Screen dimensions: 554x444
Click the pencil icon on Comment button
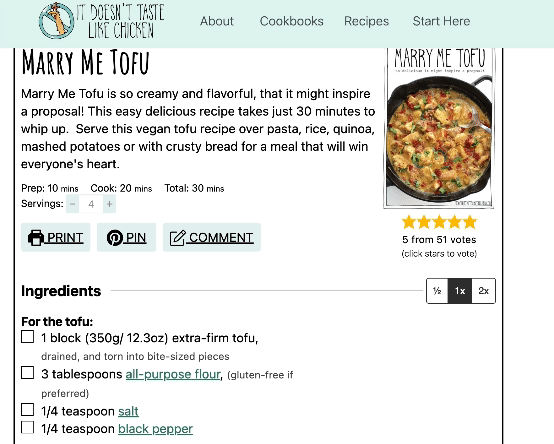(x=177, y=238)
